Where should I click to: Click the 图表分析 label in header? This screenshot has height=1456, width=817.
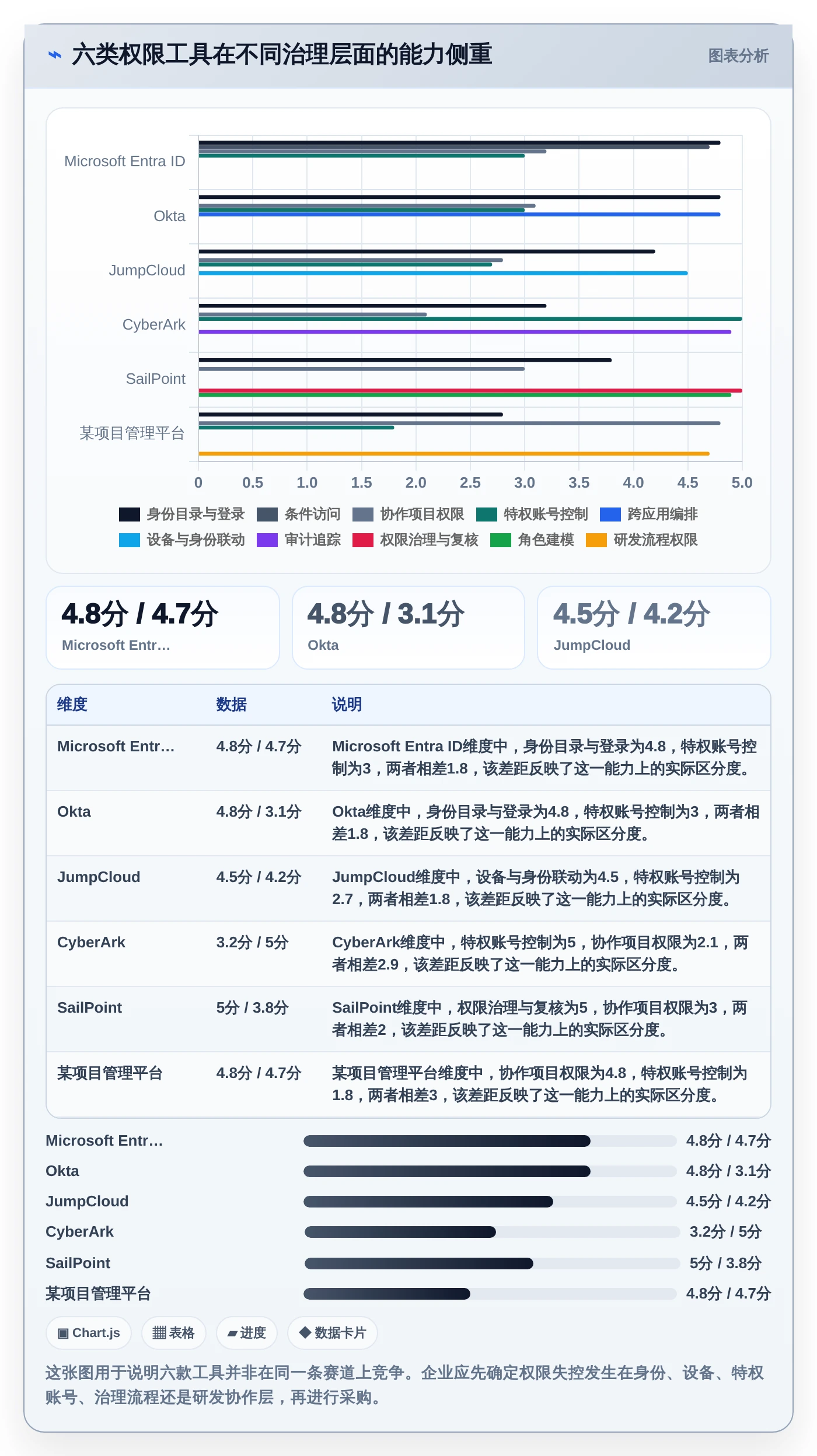[738, 56]
